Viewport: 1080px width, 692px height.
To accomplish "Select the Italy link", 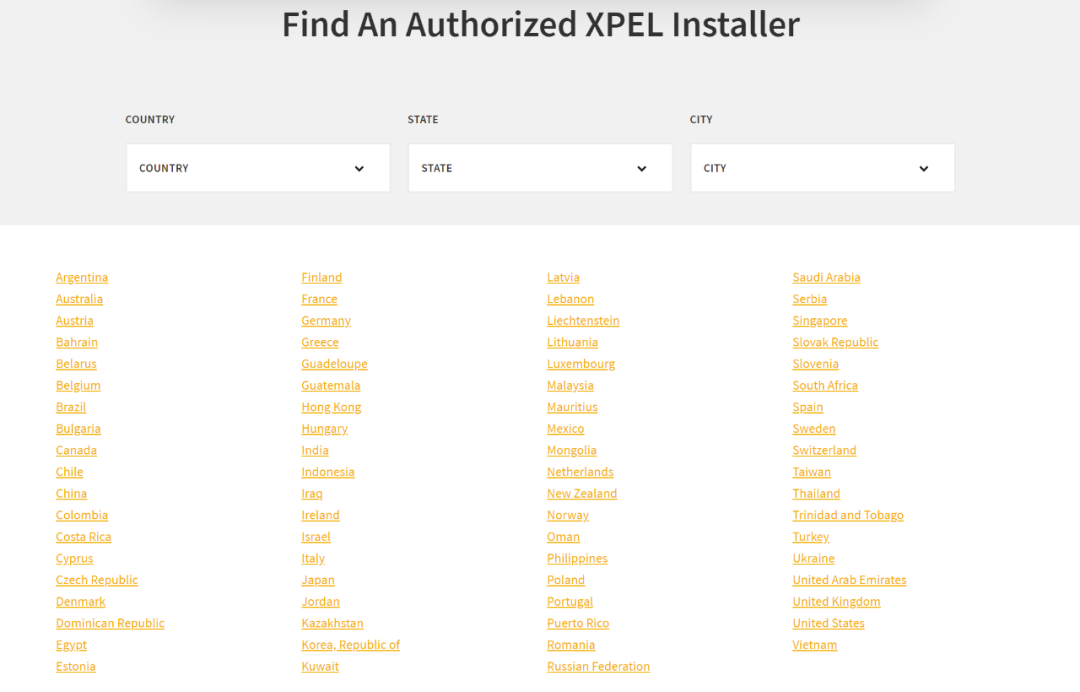I will [x=313, y=558].
